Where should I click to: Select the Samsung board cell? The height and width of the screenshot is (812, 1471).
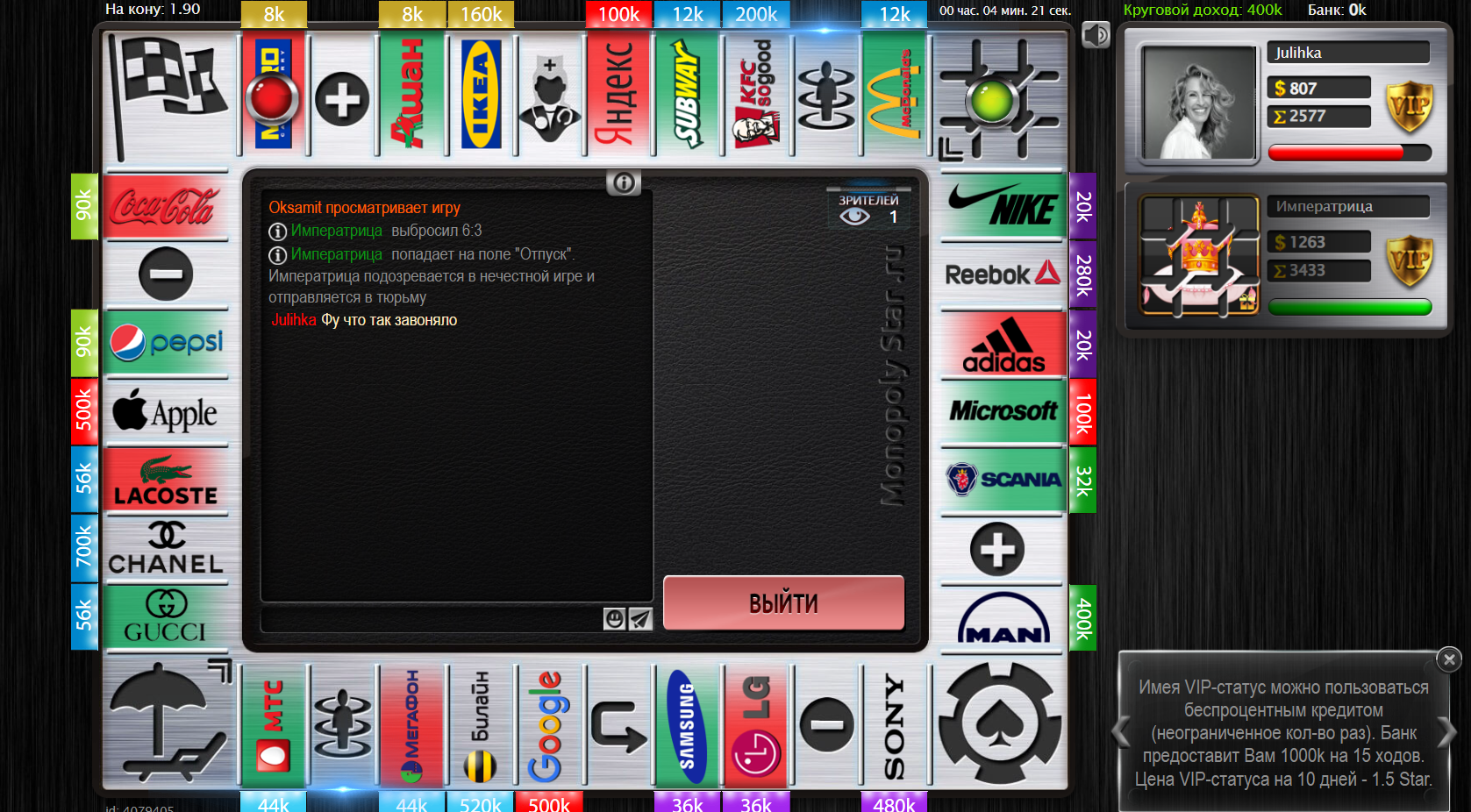pyautogui.click(x=687, y=726)
